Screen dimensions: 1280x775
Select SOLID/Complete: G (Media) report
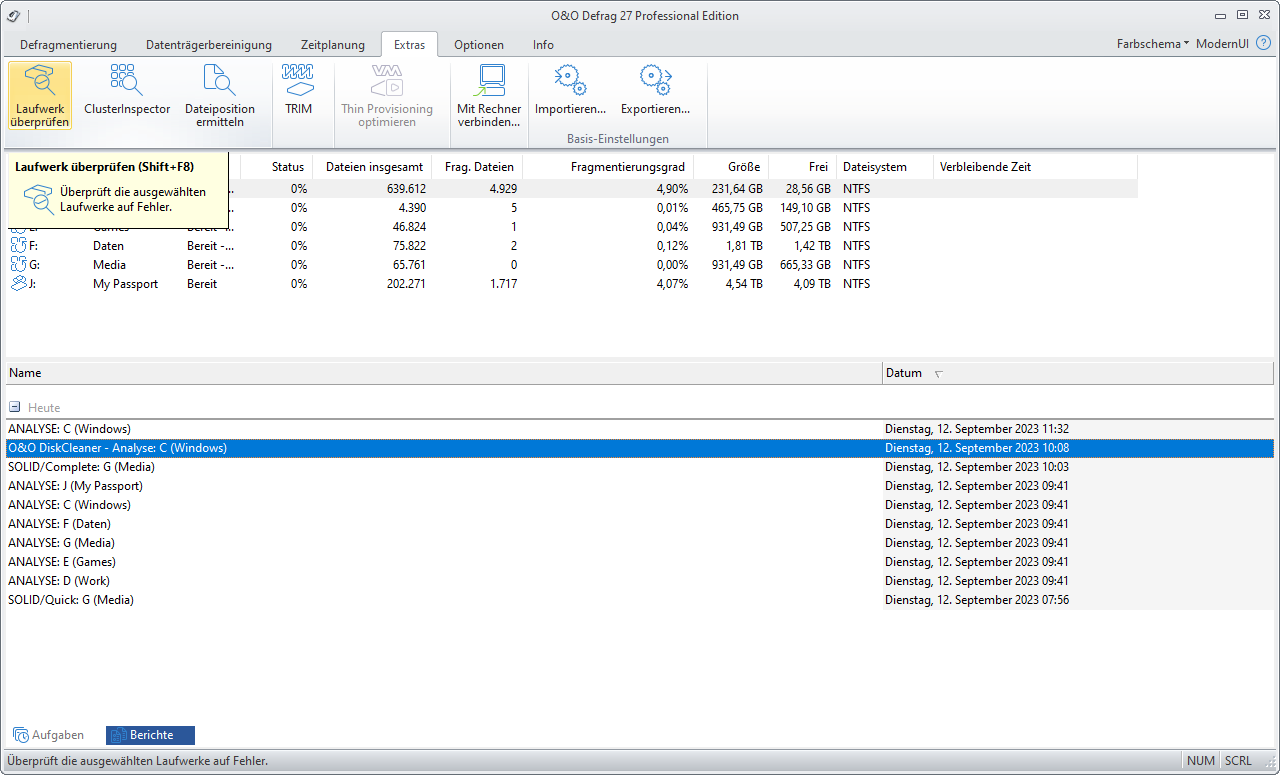tap(639, 467)
